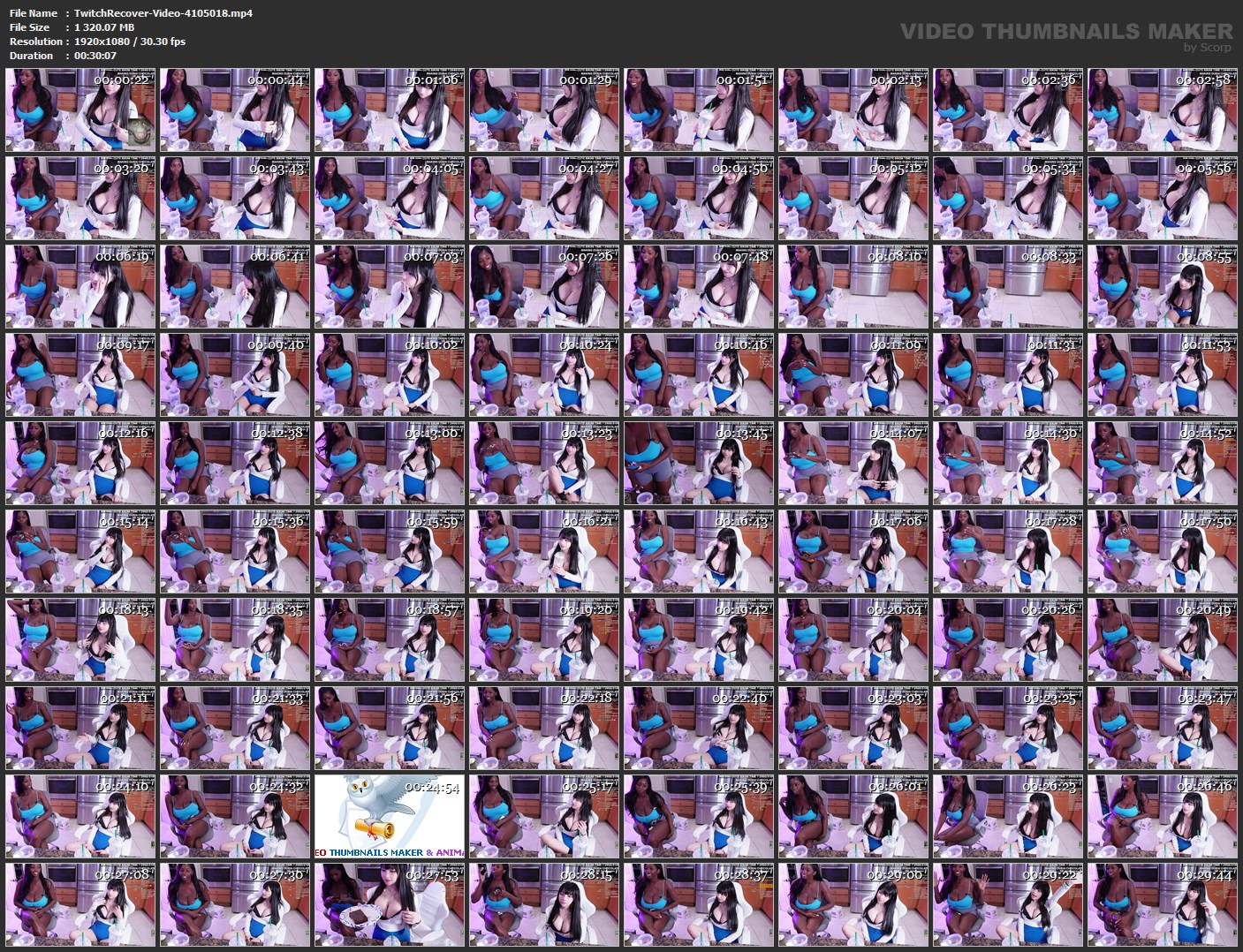Click the Video Thumbnails Maker watermark title
Viewport: 1243px width, 952px height.
tap(1065, 32)
